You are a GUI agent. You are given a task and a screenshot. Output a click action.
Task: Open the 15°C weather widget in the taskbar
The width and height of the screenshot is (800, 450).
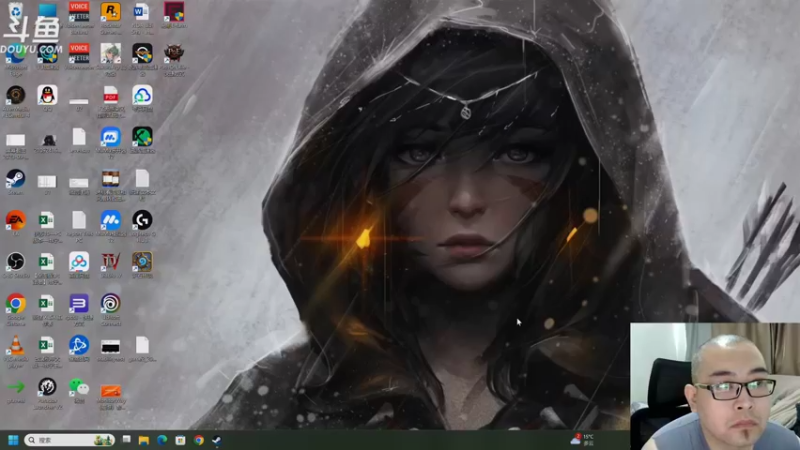point(583,440)
